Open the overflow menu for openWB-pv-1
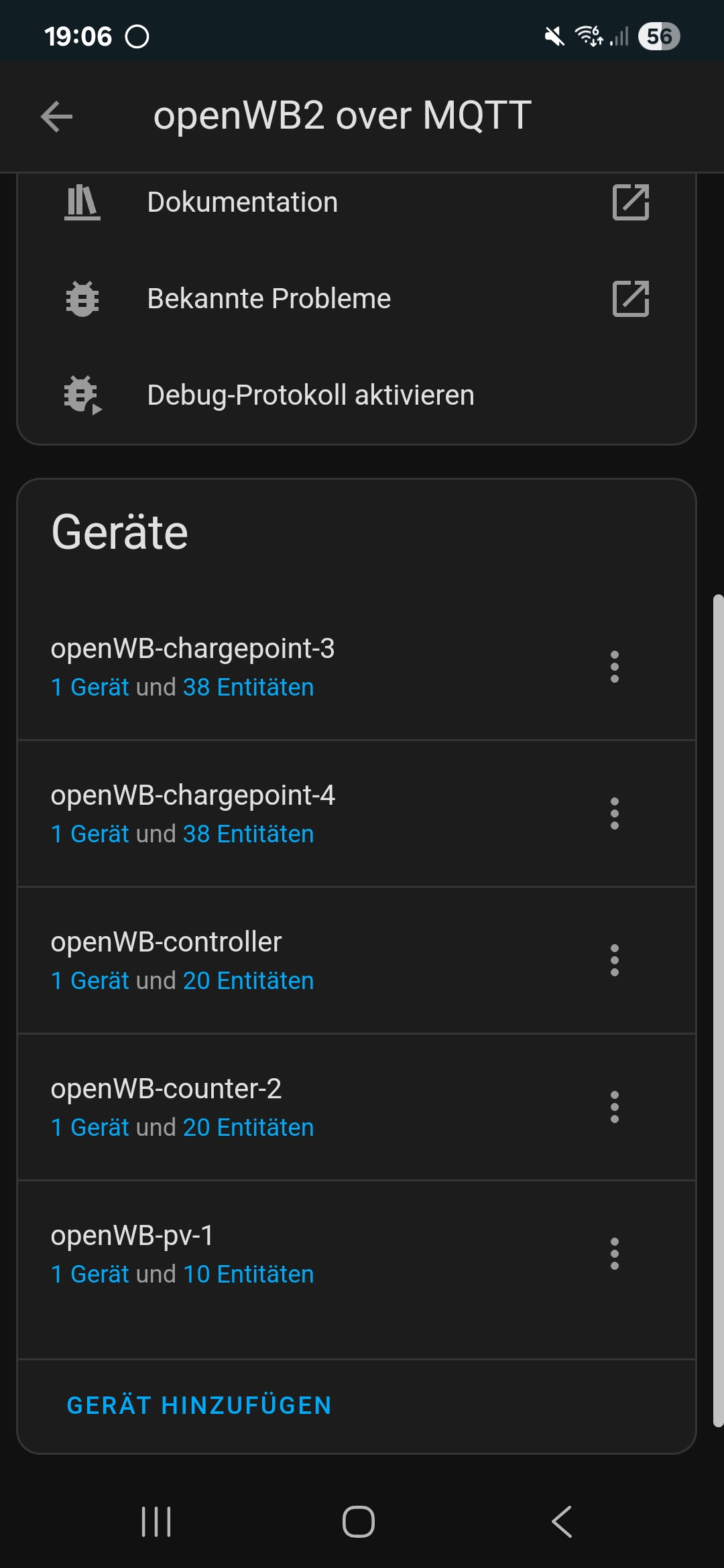The image size is (724, 1568). pos(614,1254)
